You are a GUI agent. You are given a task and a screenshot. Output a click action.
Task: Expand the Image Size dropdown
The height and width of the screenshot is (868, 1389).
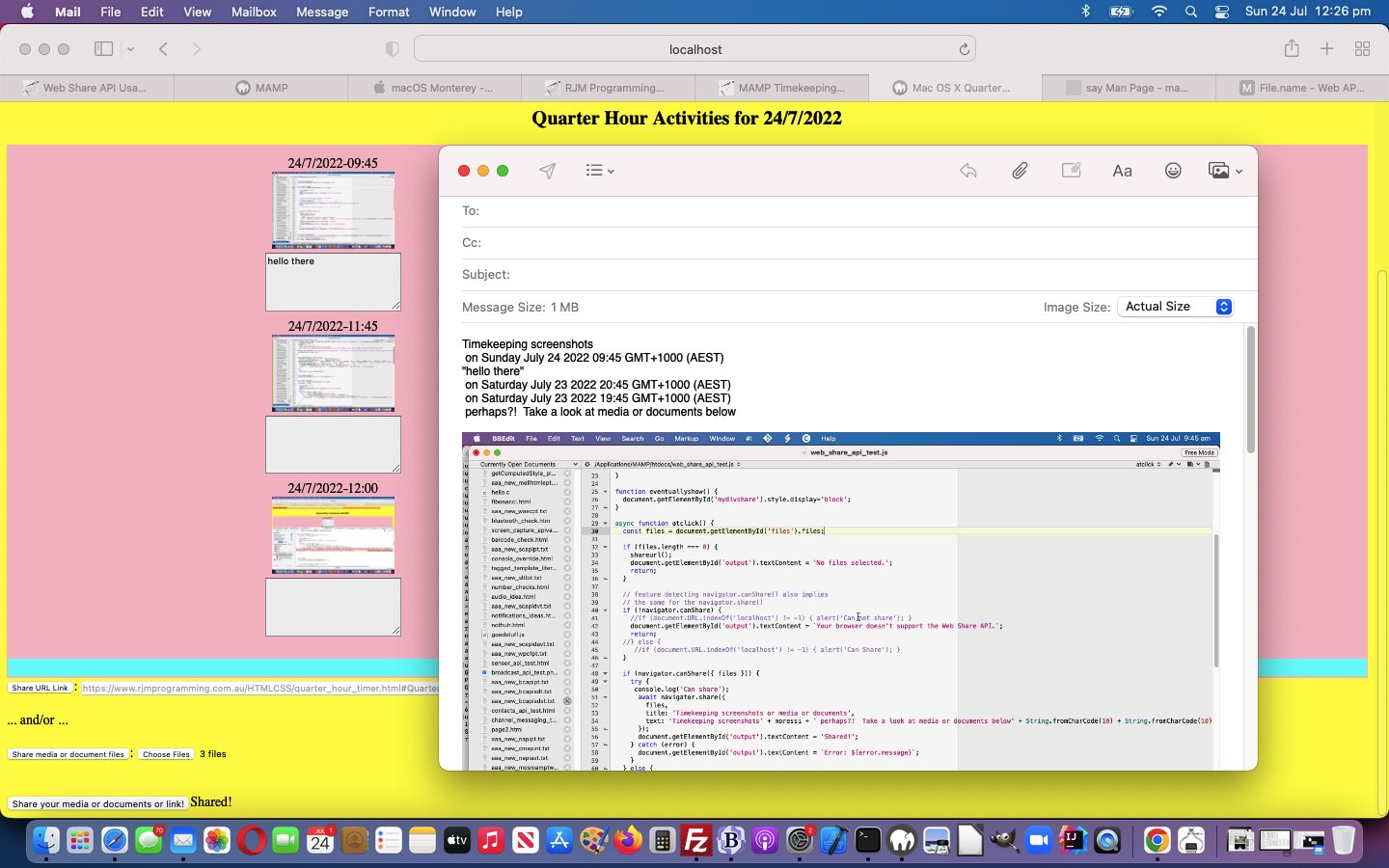1175,307
